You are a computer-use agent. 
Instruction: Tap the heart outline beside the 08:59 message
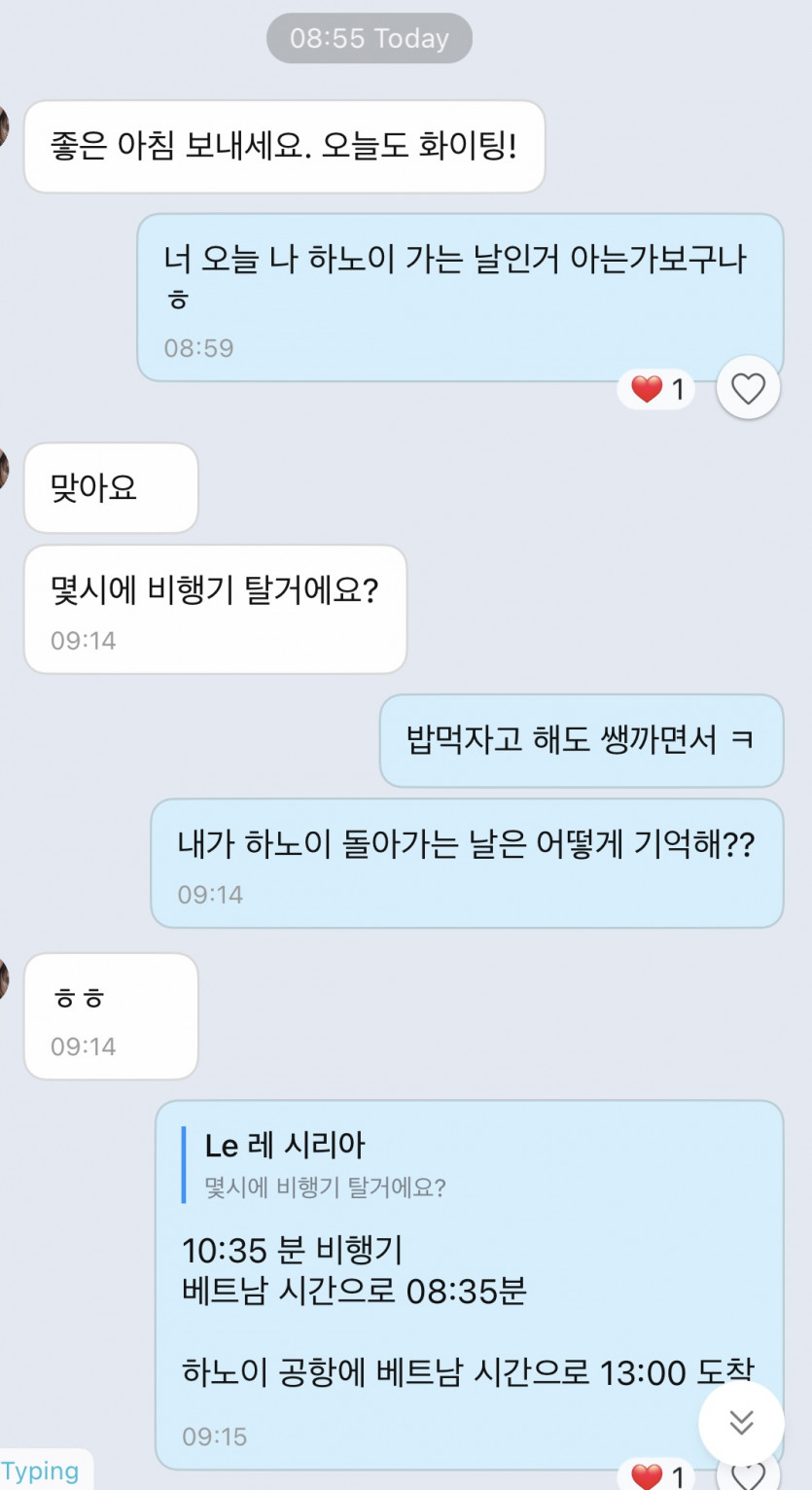coord(748,389)
